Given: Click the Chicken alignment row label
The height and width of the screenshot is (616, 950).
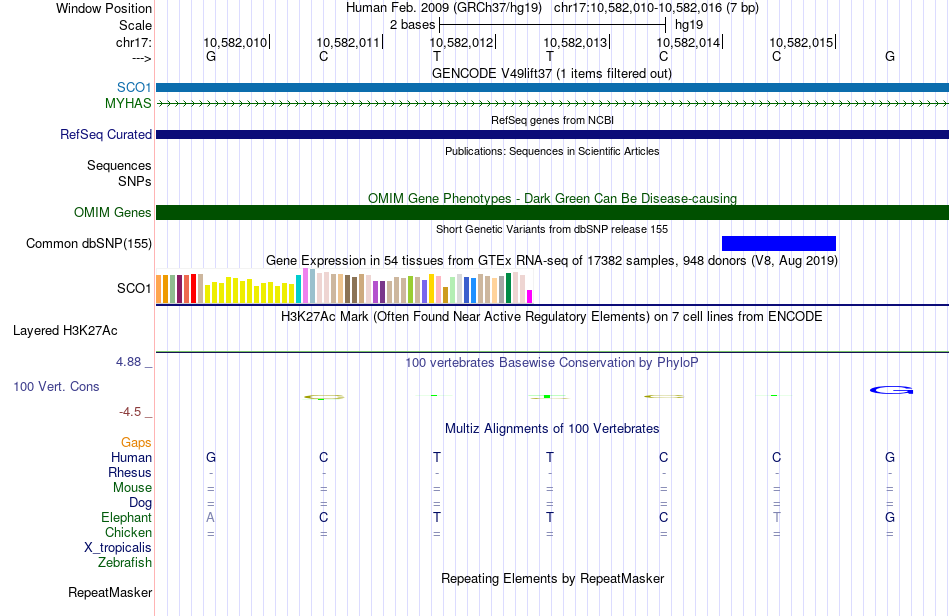Looking at the screenshot, I should tap(128, 532).
